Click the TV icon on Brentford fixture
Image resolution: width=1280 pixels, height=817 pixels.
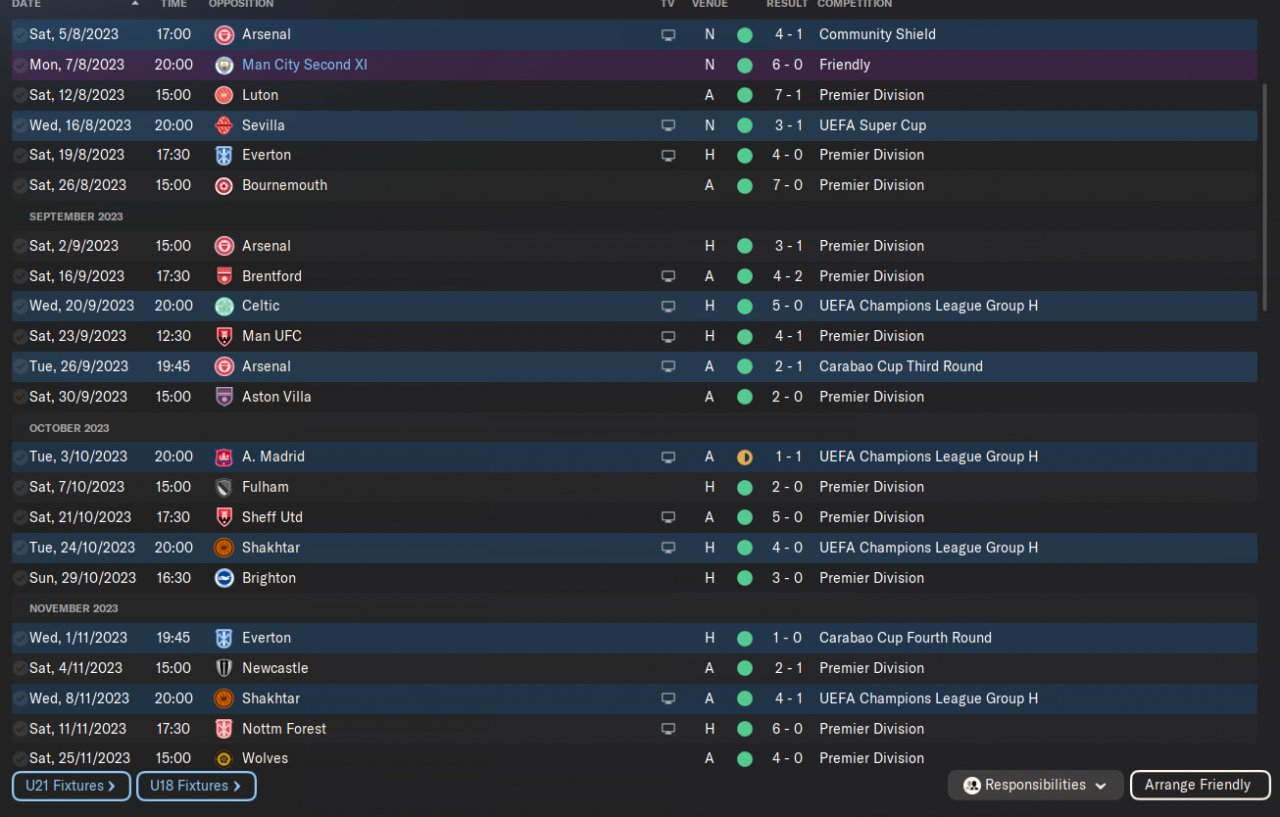tap(668, 276)
